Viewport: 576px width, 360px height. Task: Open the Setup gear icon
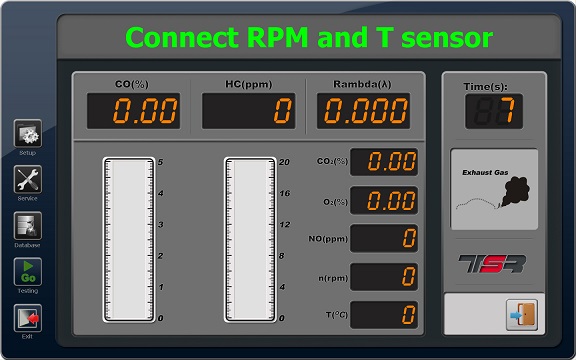(x=28, y=133)
